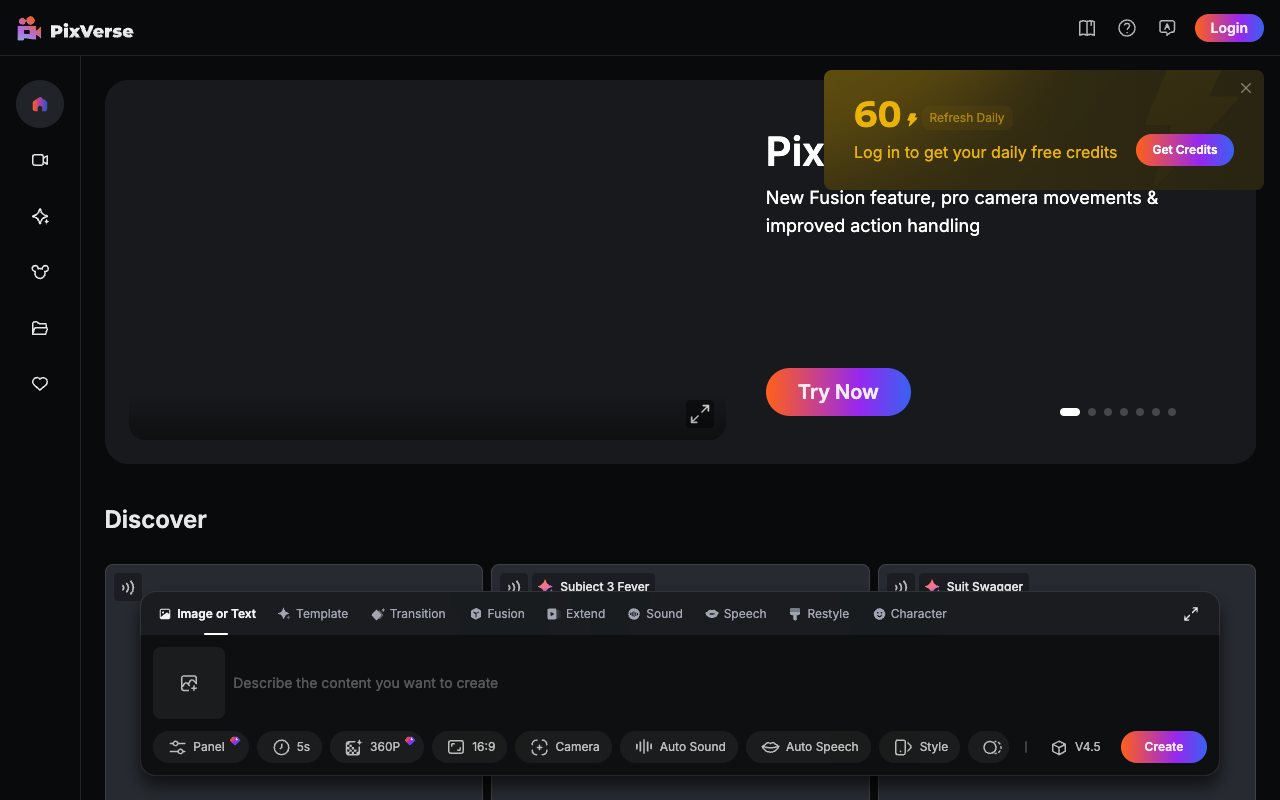Viewport: 1280px width, 800px height.
Task: Open the video camera sidebar icon
Action: point(40,160)
